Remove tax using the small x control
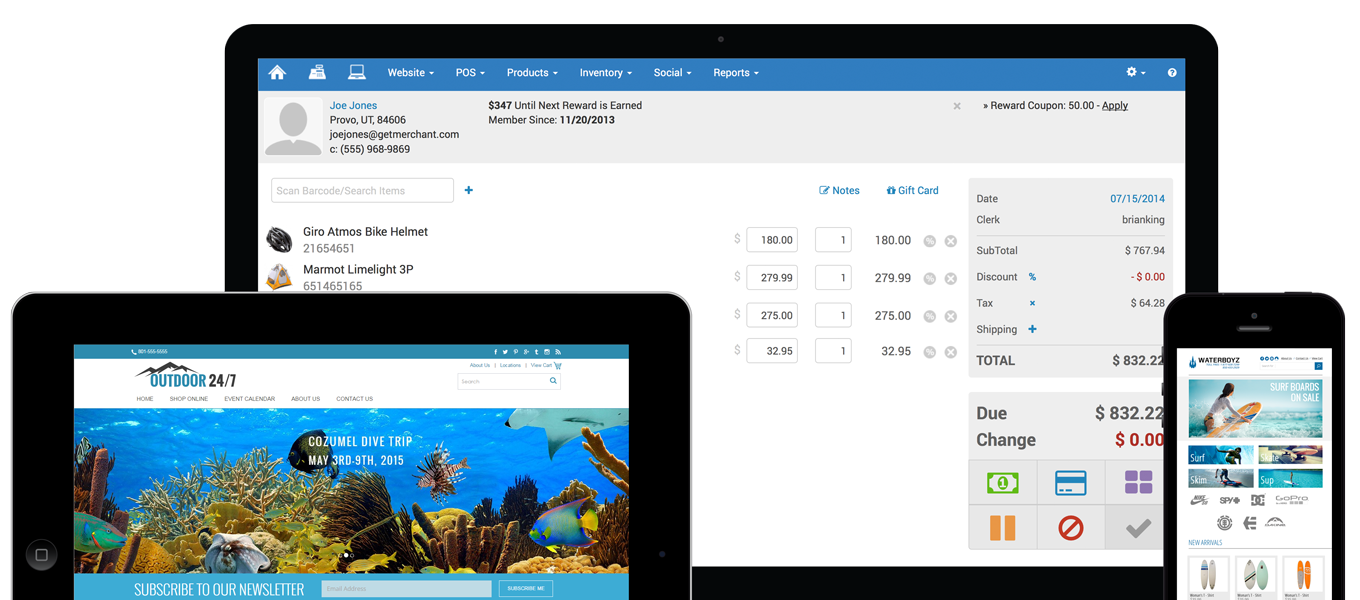 click(1031, 302)
